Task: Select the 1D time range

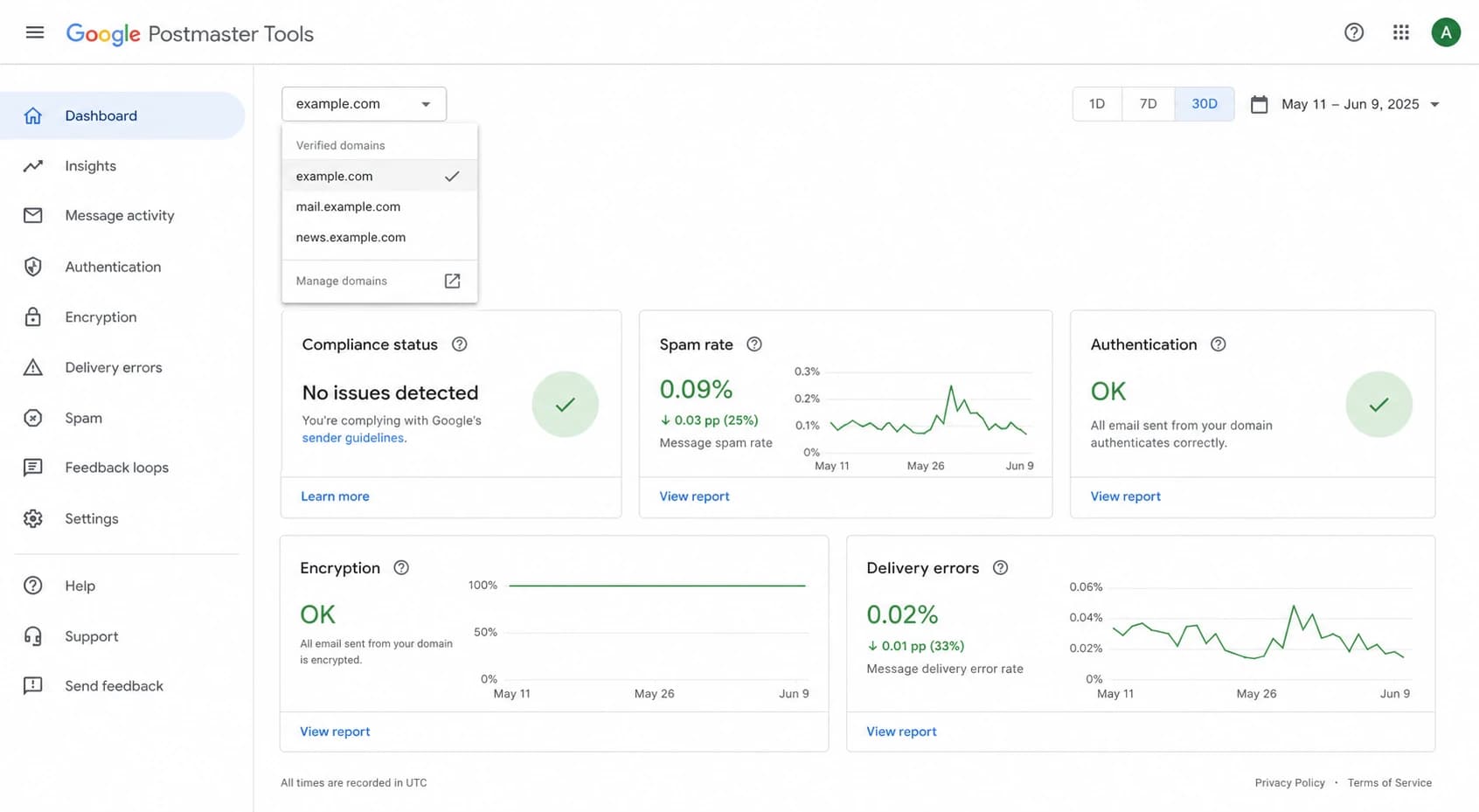Action: [1097, 104]
